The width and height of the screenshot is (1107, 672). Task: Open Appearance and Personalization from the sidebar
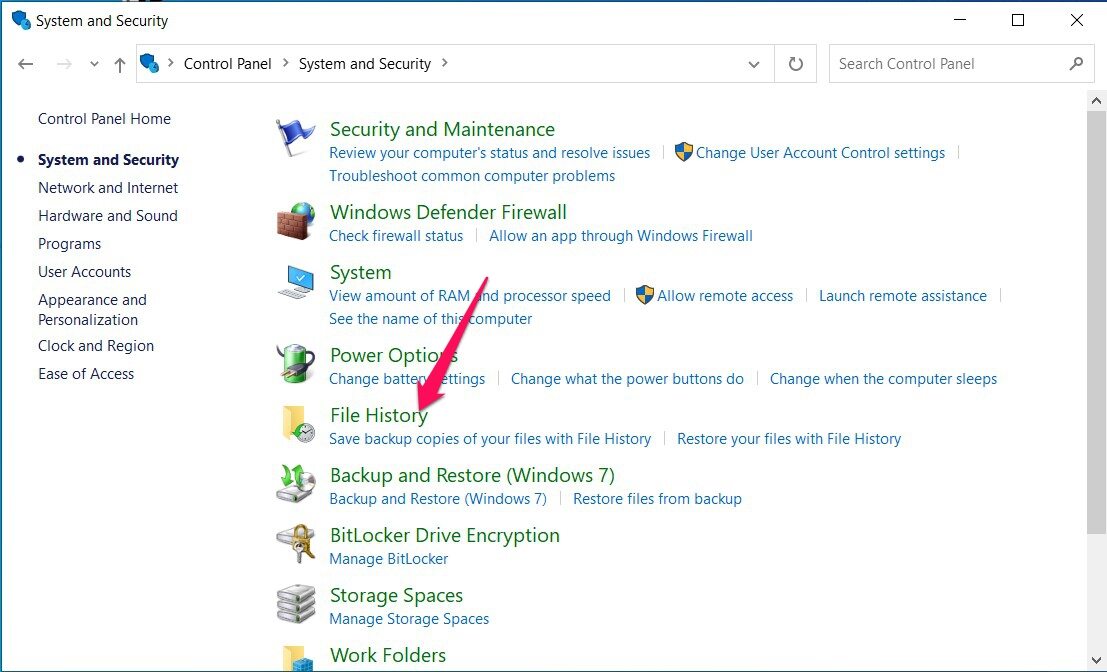point(92,309)
